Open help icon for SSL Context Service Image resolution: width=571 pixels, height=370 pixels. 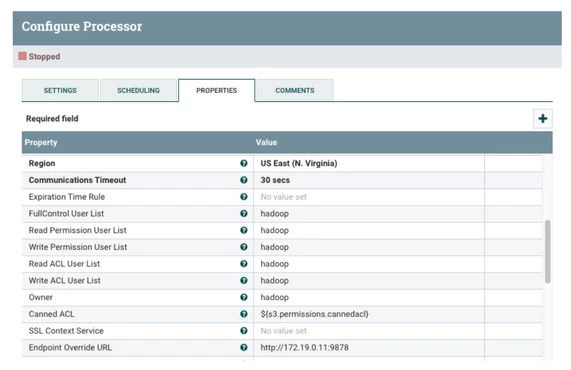coord(244,331)
